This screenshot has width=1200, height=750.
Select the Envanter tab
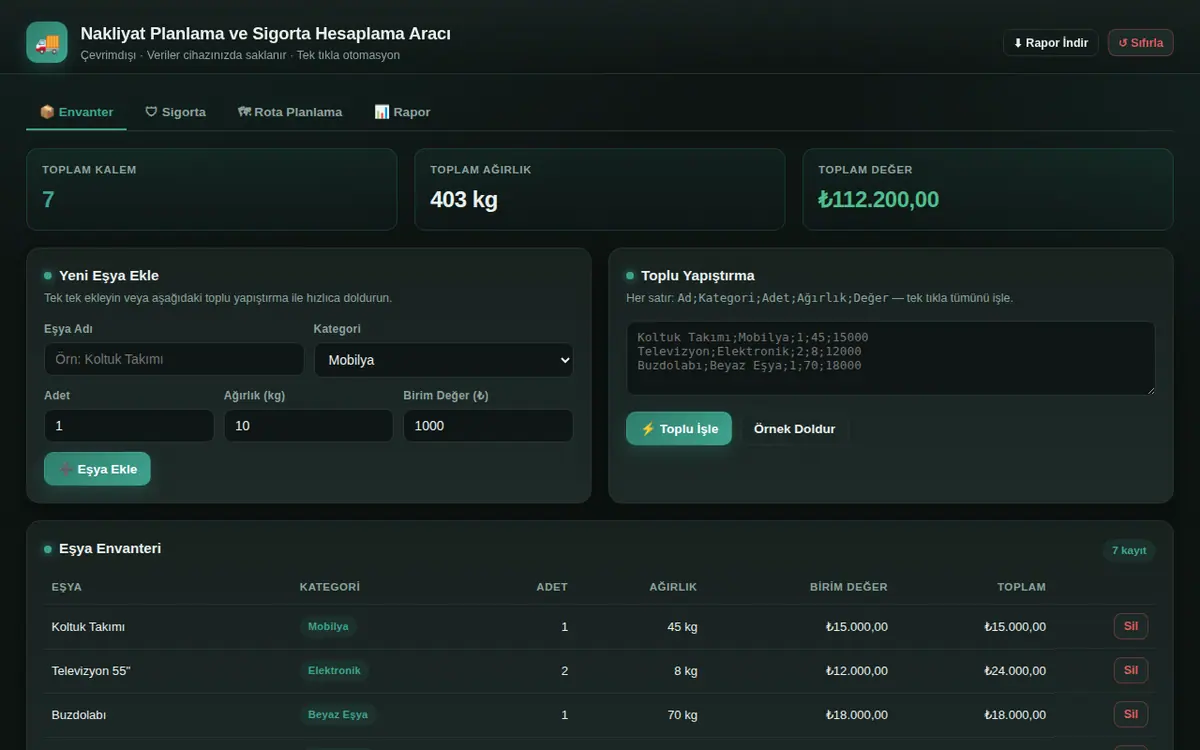click(x=76, y=112)
